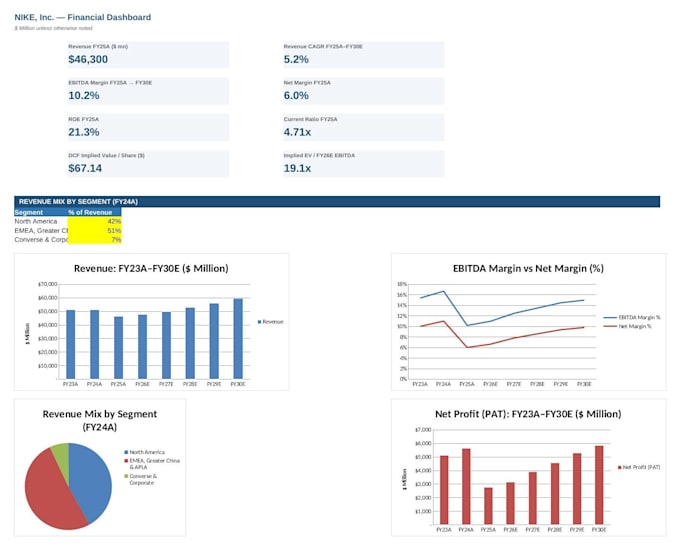Select the "Net Margin FY25A" card label
The image size is (680, 549).
pos(307,82)
